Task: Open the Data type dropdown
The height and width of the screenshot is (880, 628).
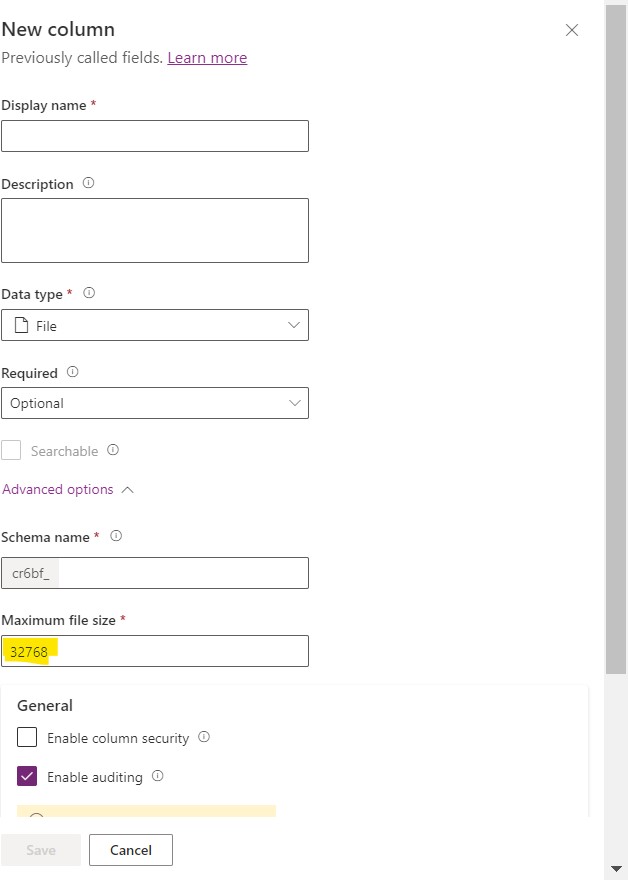Action: click(x=293, y=324)
